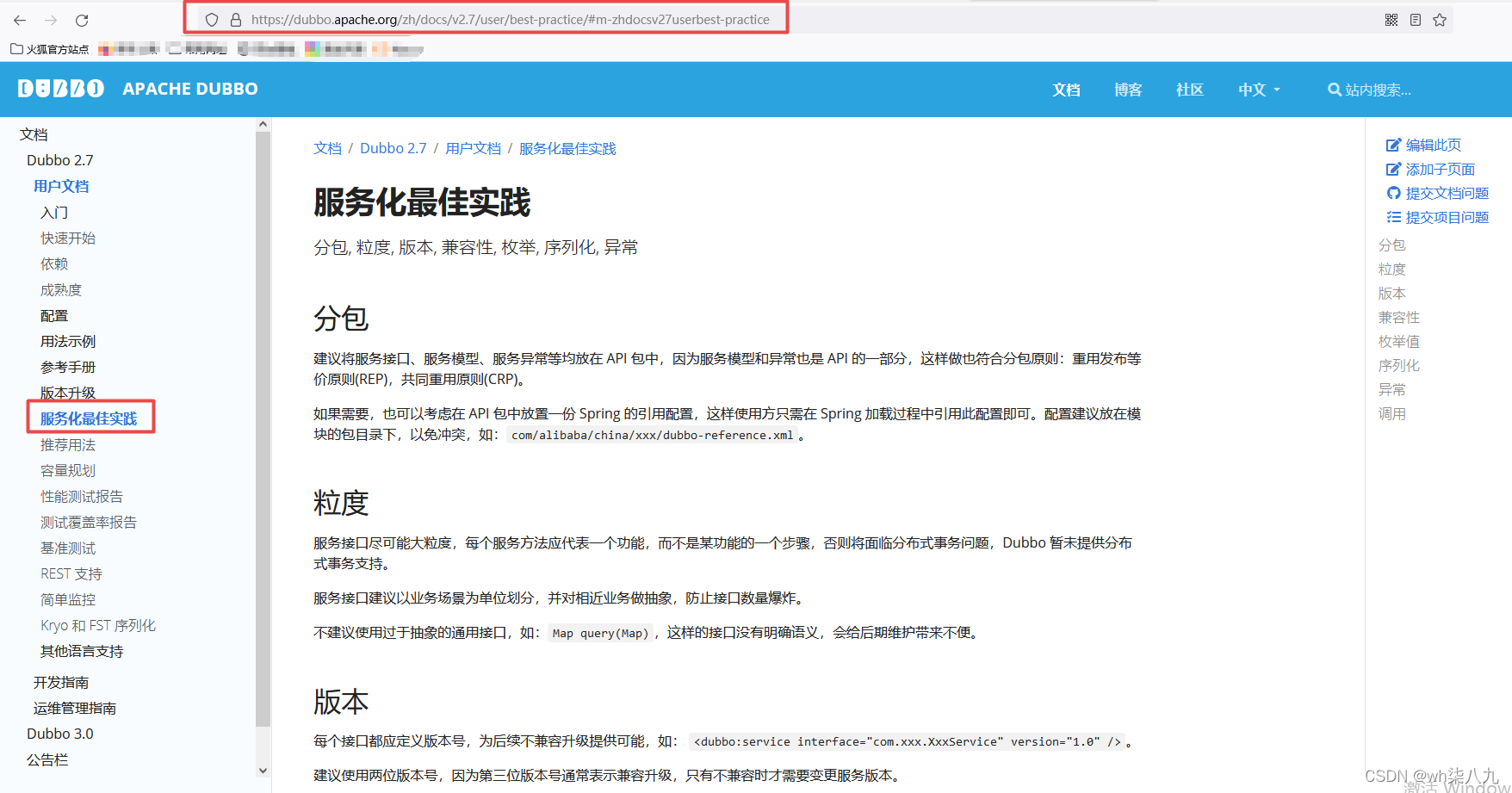
Task: Open 依赖 in the sidebar
Action: click(x=54, y=263)
